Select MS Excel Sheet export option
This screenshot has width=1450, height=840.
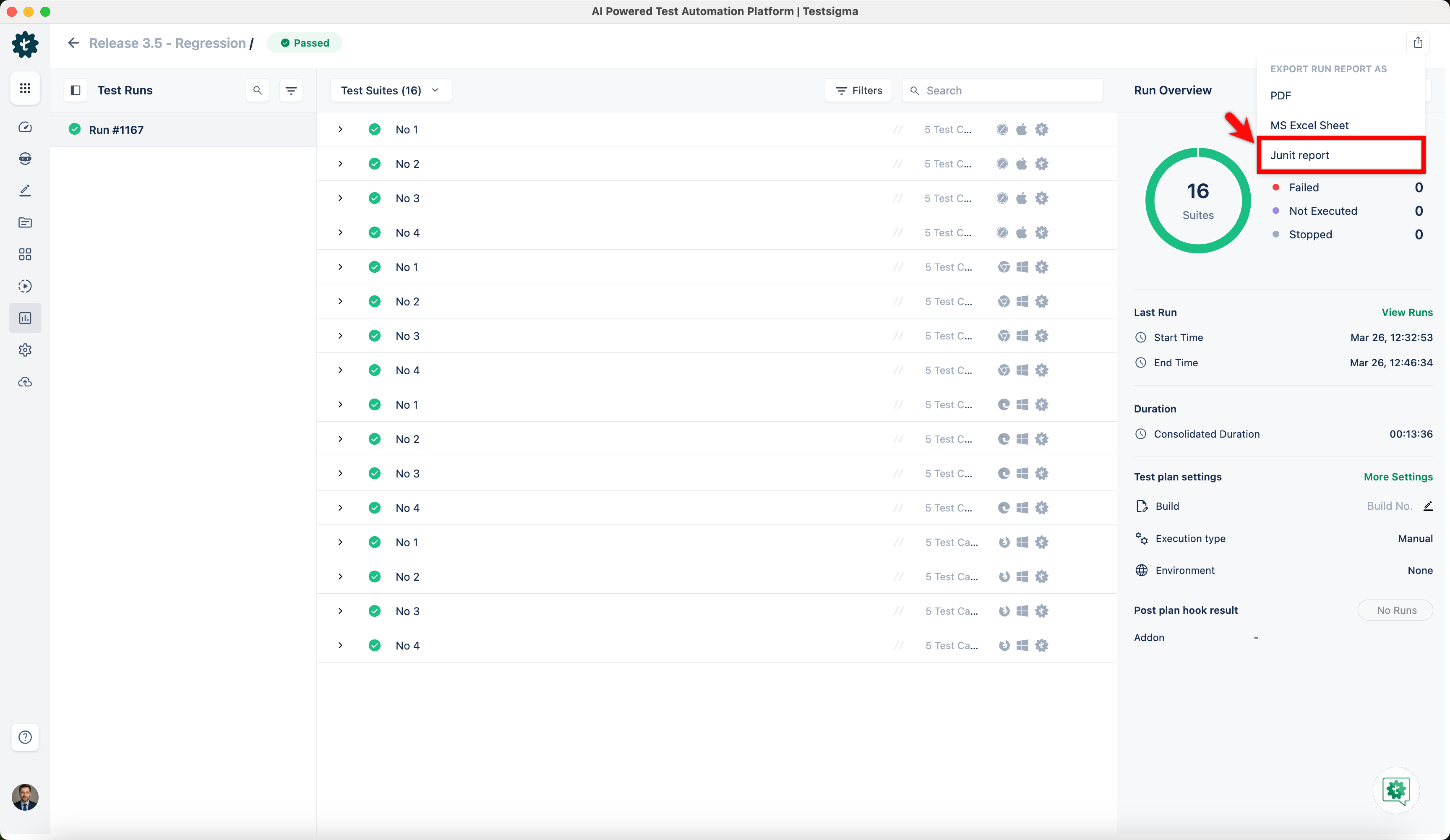(1309, 125)
